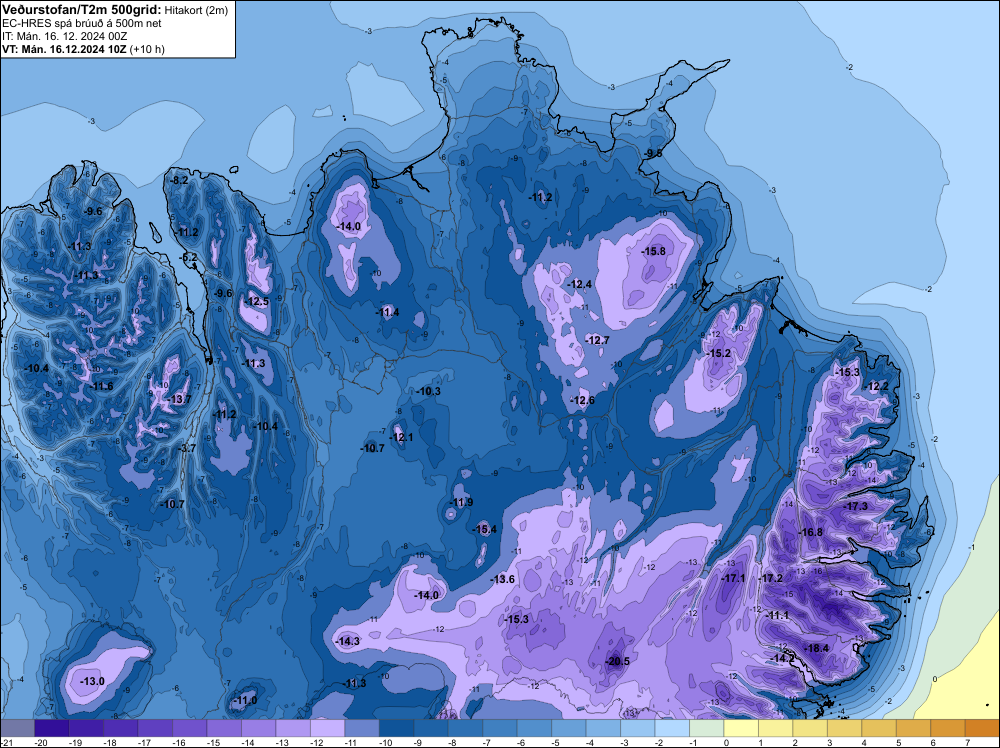This screenshot has height=748, width=1000.
Task: Select the legend swatch between -12 and -11
Action: (327, 728)
